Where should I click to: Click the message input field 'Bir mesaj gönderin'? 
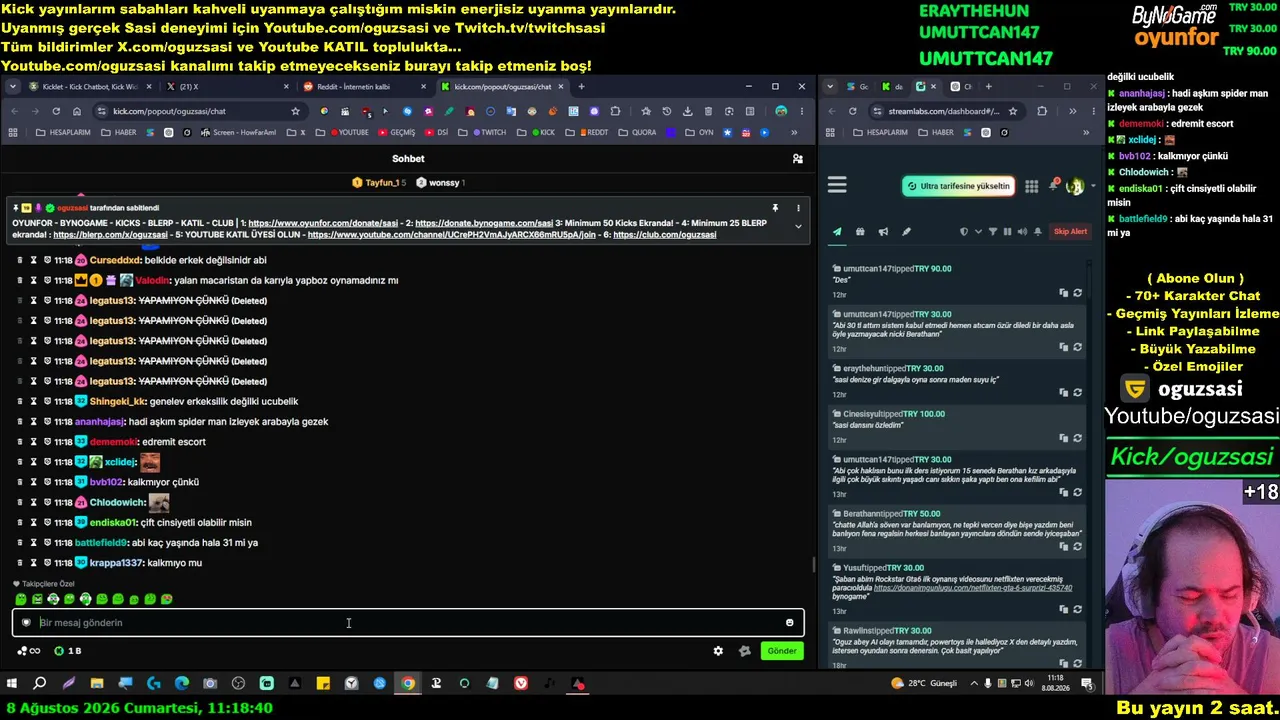[408, 623]
